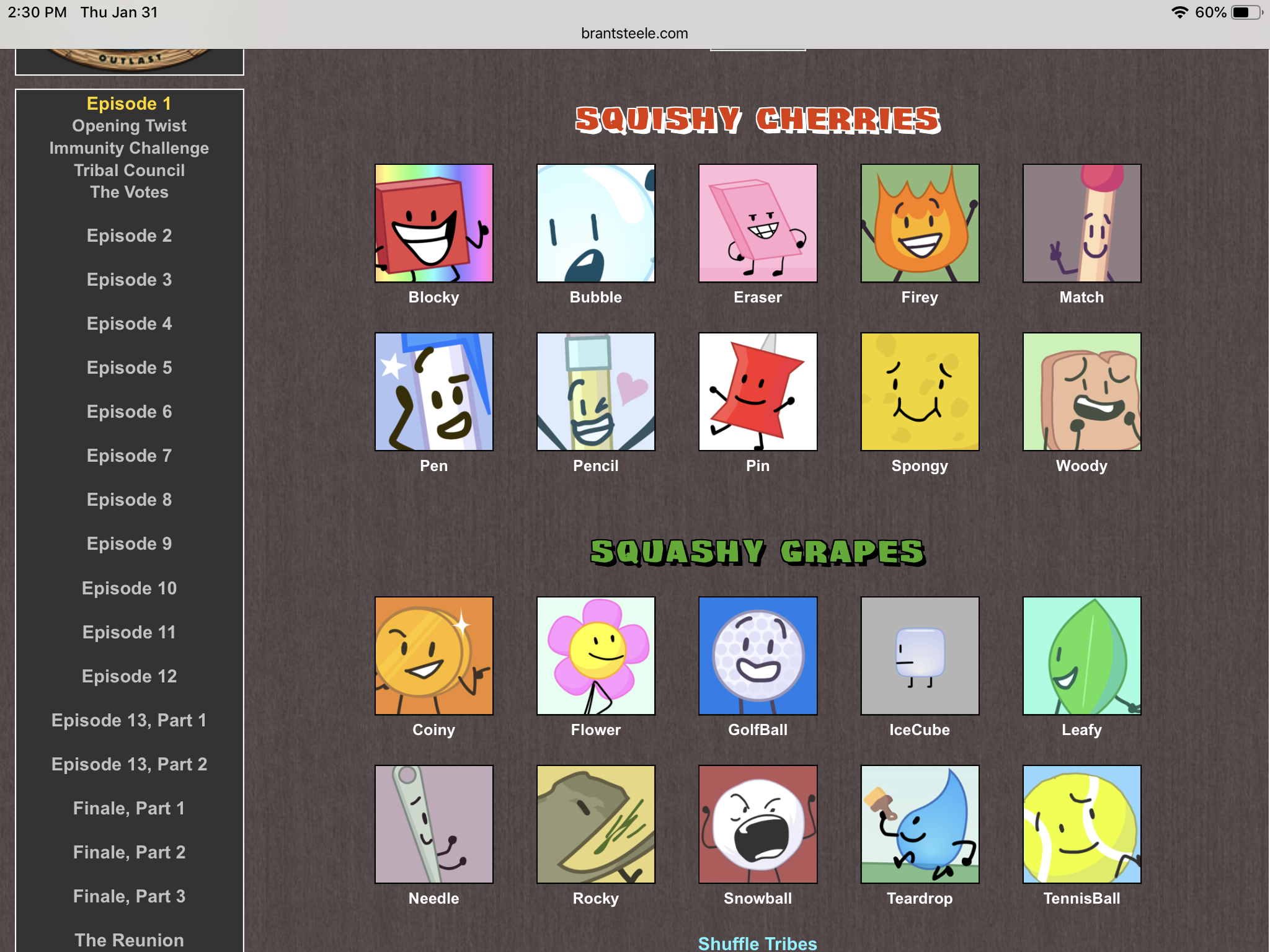Click the Episode 7 sidebar link

(x=129, y=455)
